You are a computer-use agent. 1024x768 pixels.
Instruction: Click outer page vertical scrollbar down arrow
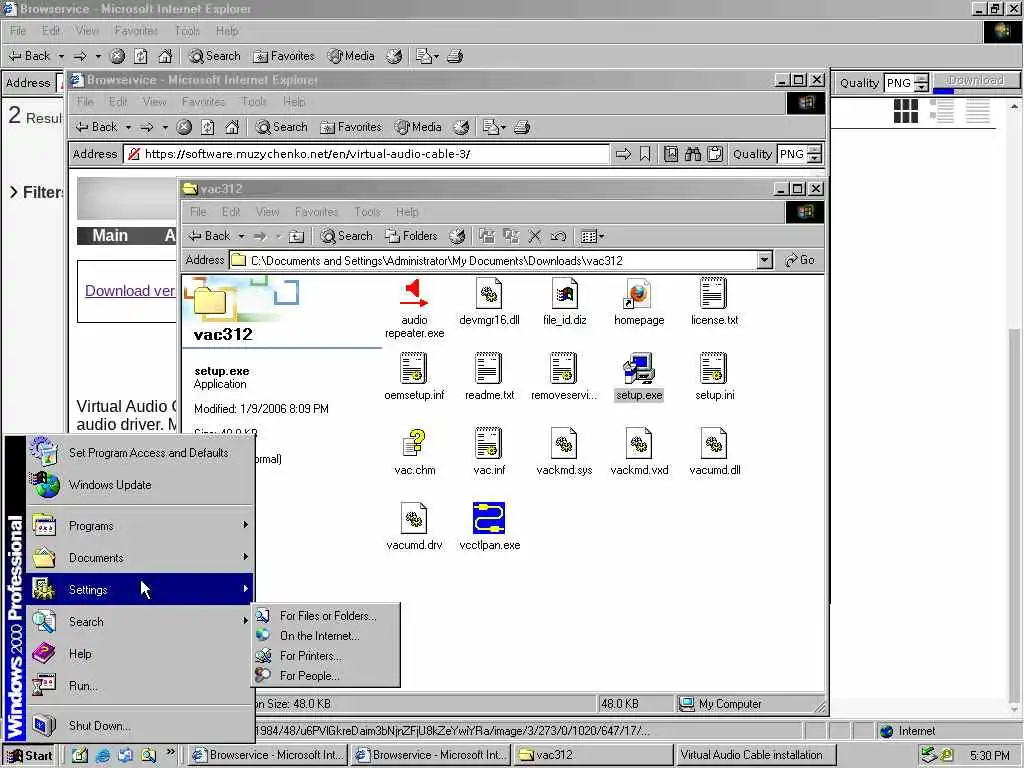[x=1014, y=710]
